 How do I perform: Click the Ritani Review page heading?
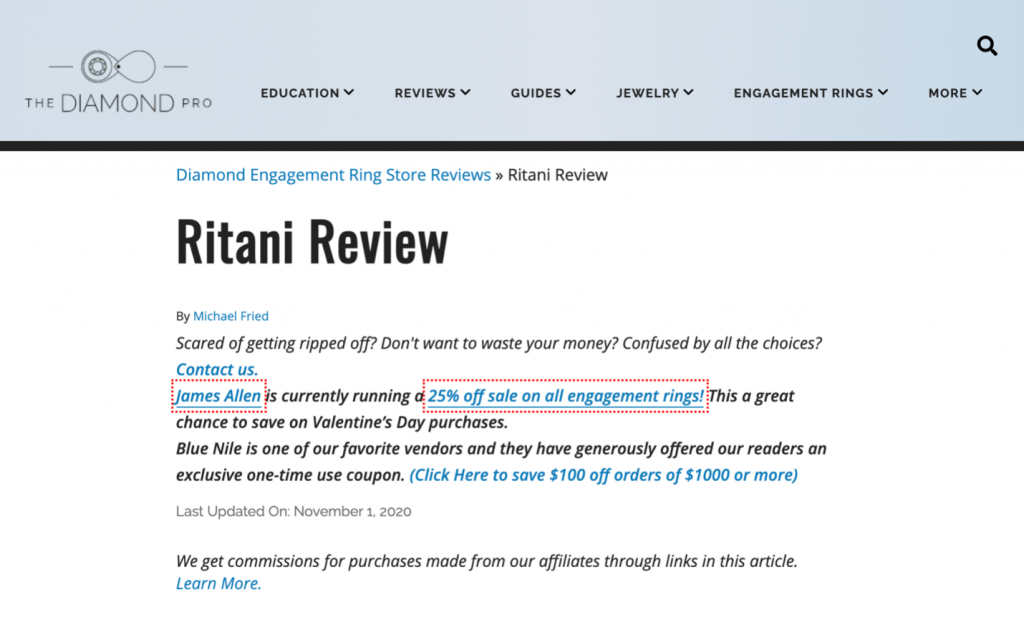coord(312,241)
